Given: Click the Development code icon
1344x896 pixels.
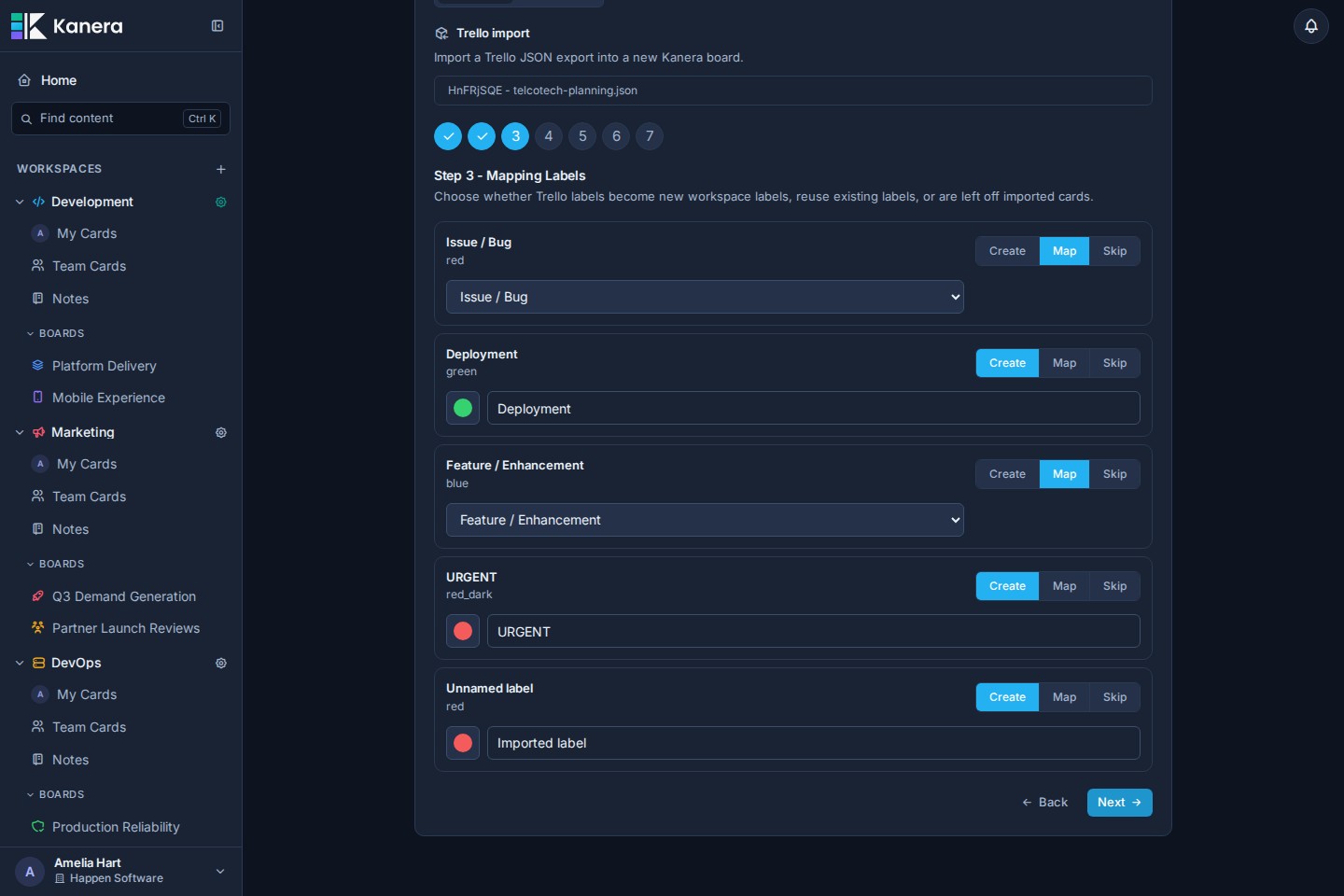Looking at the screenshot, I should click(38, 202).
